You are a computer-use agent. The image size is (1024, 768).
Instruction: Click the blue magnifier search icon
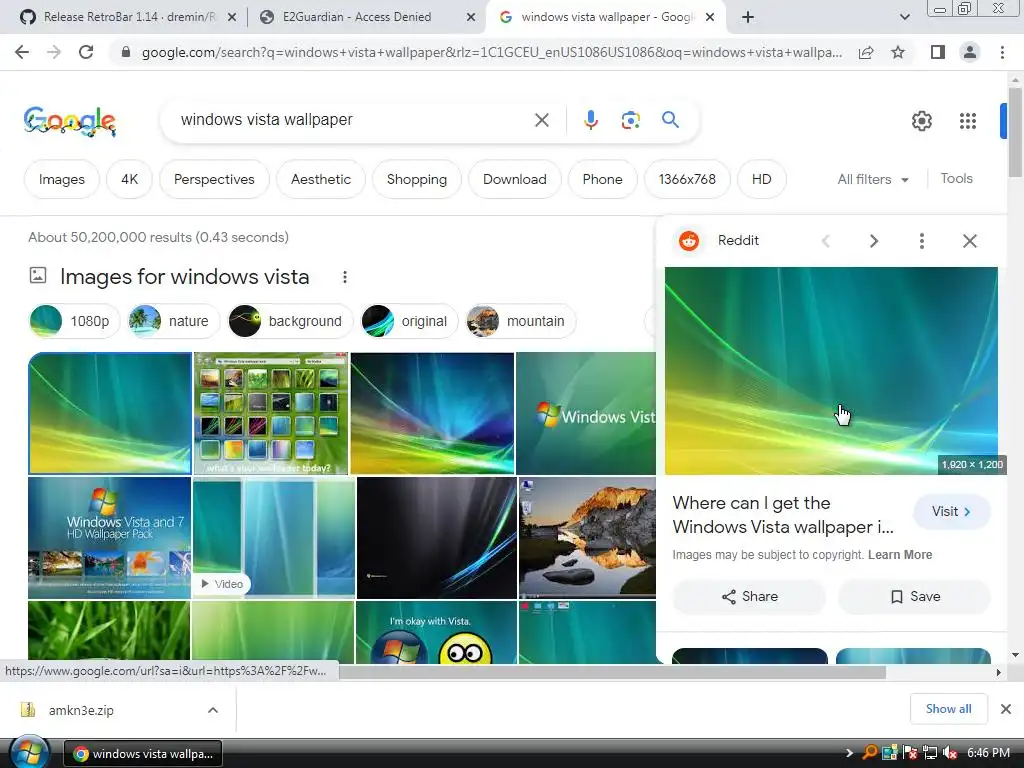tap(670, 120)
